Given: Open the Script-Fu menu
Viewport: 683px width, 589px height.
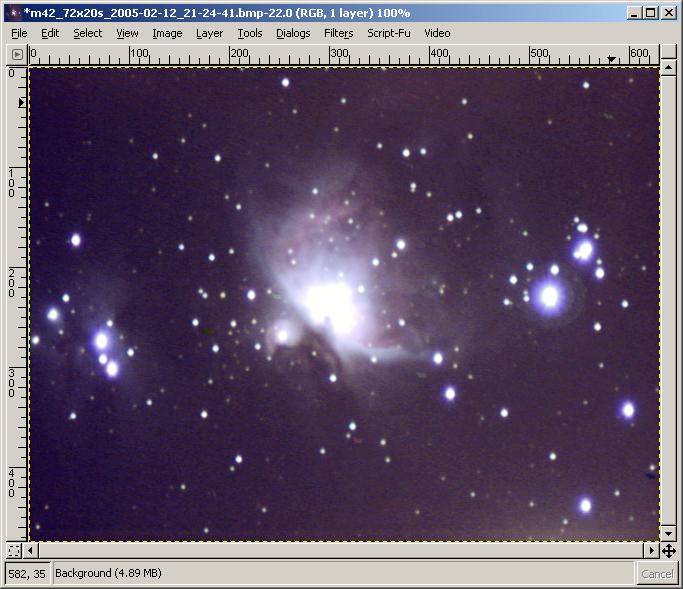Looking at the screenshot, I should tap(389, 33).
